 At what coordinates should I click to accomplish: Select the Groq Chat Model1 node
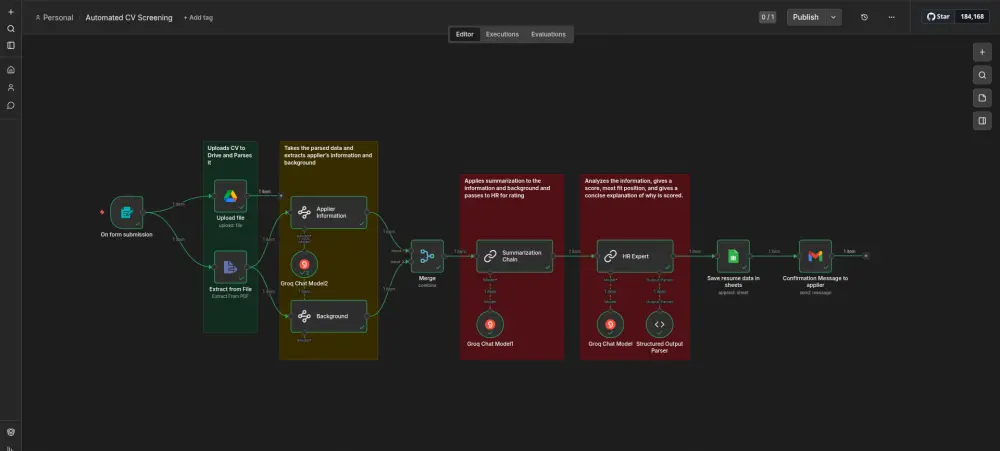[490, 325]
